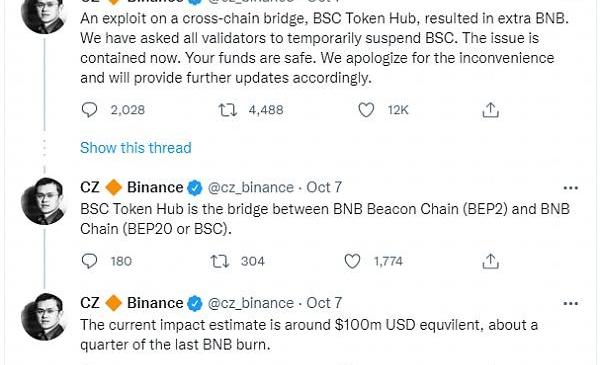Like the tweet with 12K likes

pyautogui.click(x=366, y=110)
